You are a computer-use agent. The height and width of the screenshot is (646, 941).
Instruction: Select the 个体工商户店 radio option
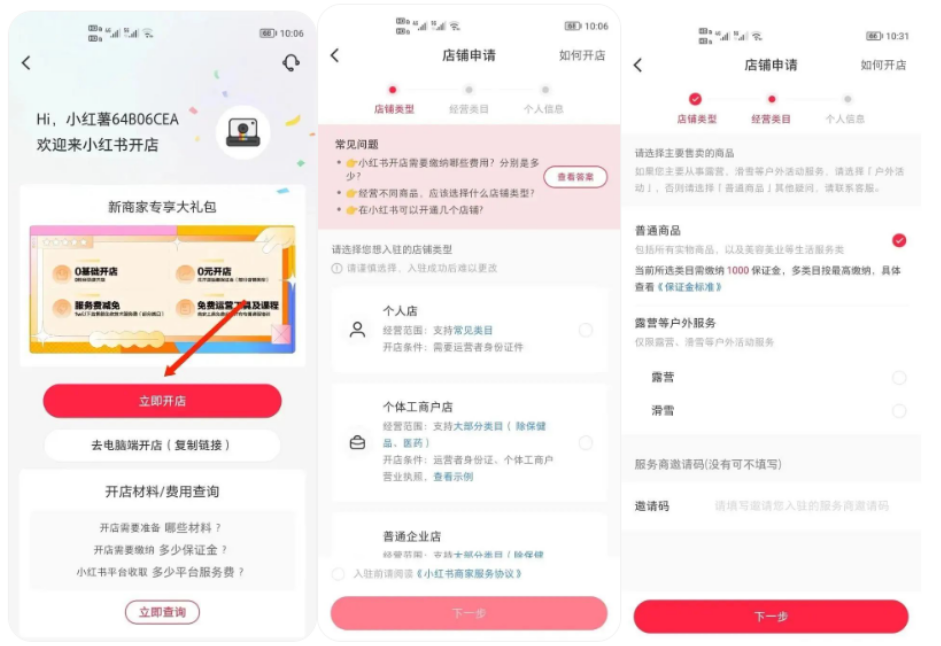(x=586, y=442)
